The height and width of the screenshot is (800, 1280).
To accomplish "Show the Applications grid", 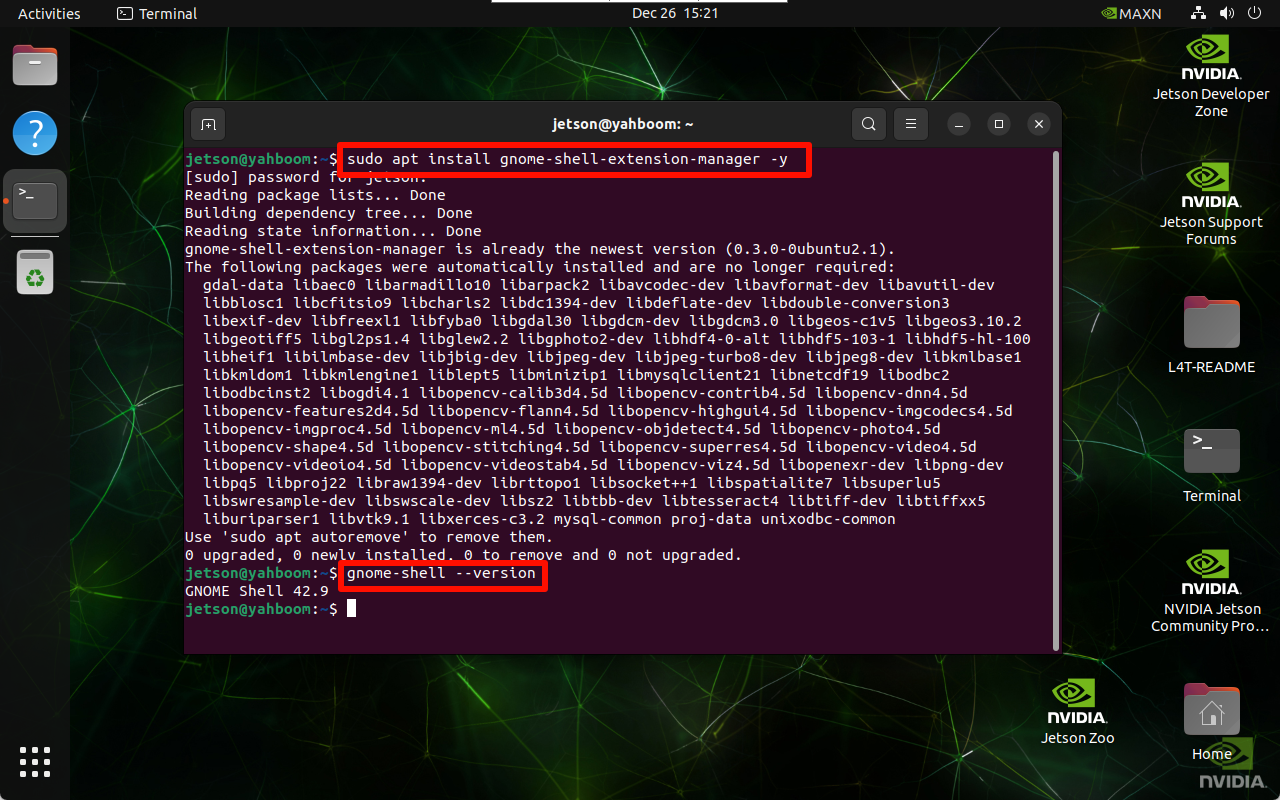I will (x=34, y=762).
